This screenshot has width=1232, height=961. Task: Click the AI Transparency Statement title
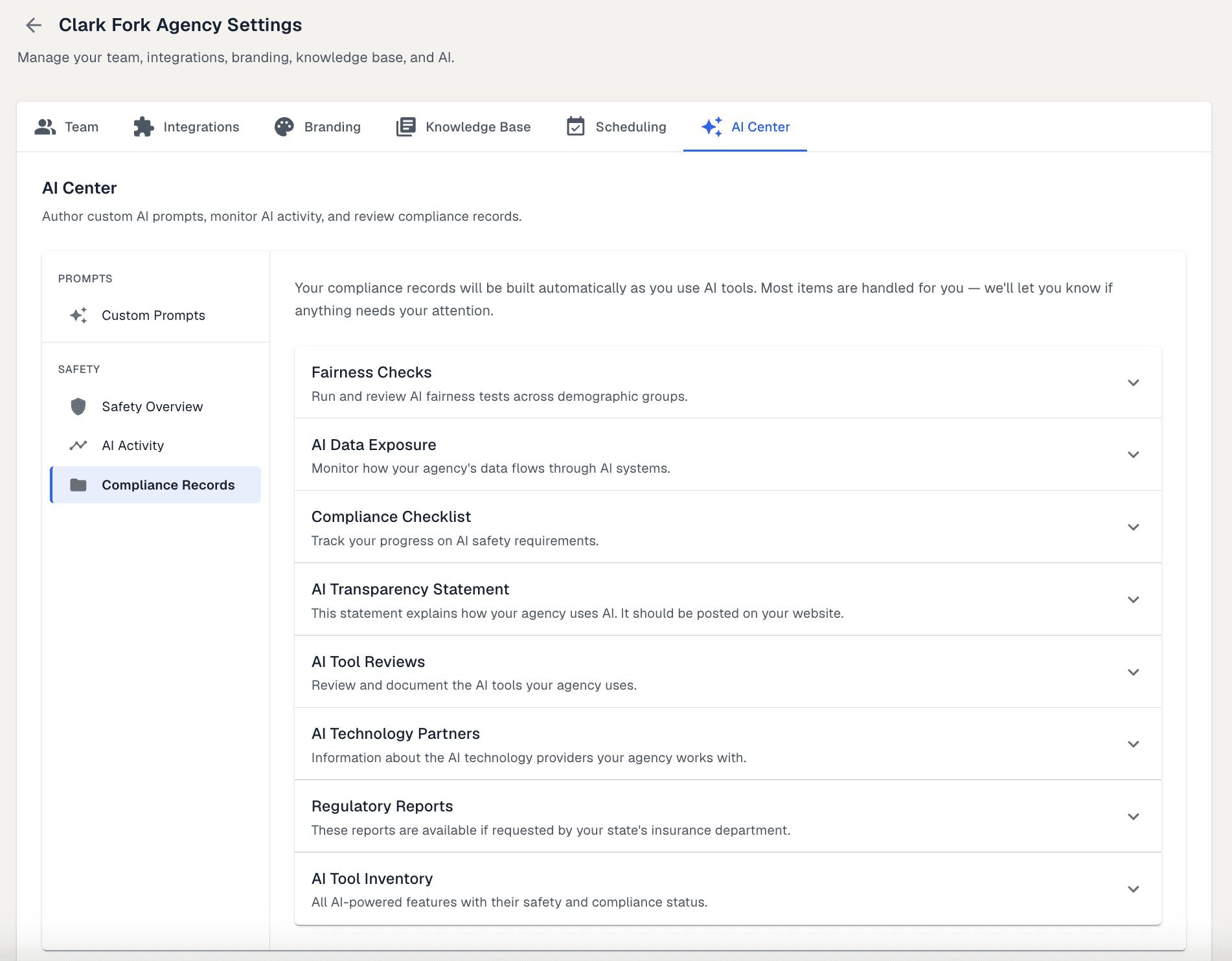410,589
